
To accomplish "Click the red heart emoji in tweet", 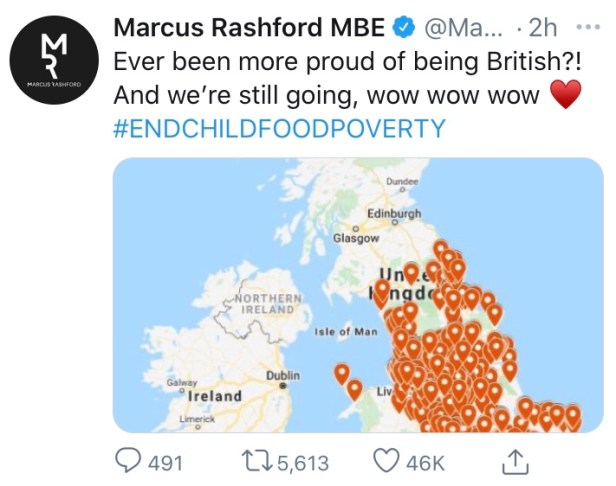I will 567,97.
